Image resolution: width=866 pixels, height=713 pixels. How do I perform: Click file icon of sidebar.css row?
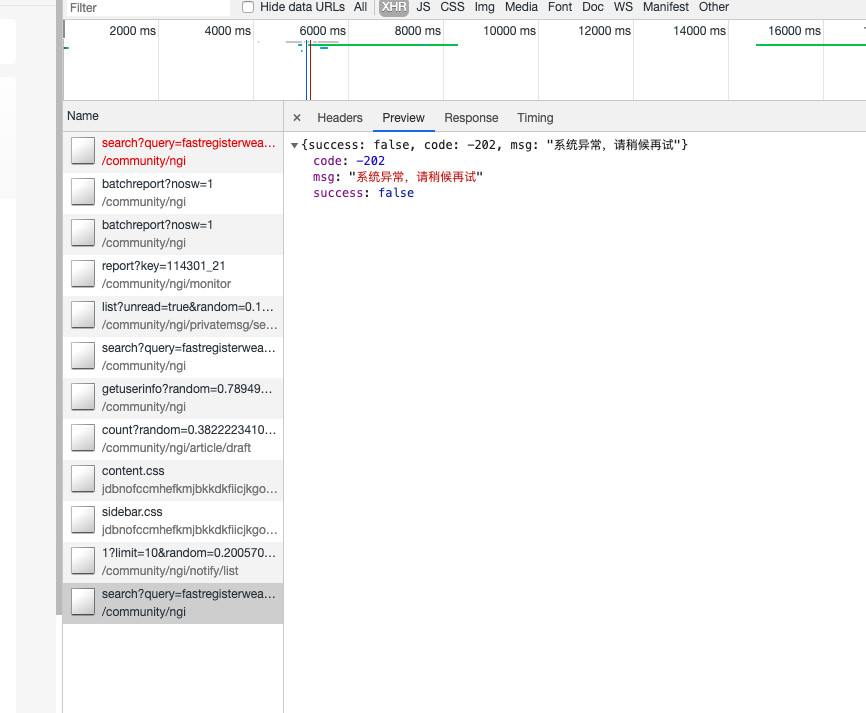click(83, 520)
